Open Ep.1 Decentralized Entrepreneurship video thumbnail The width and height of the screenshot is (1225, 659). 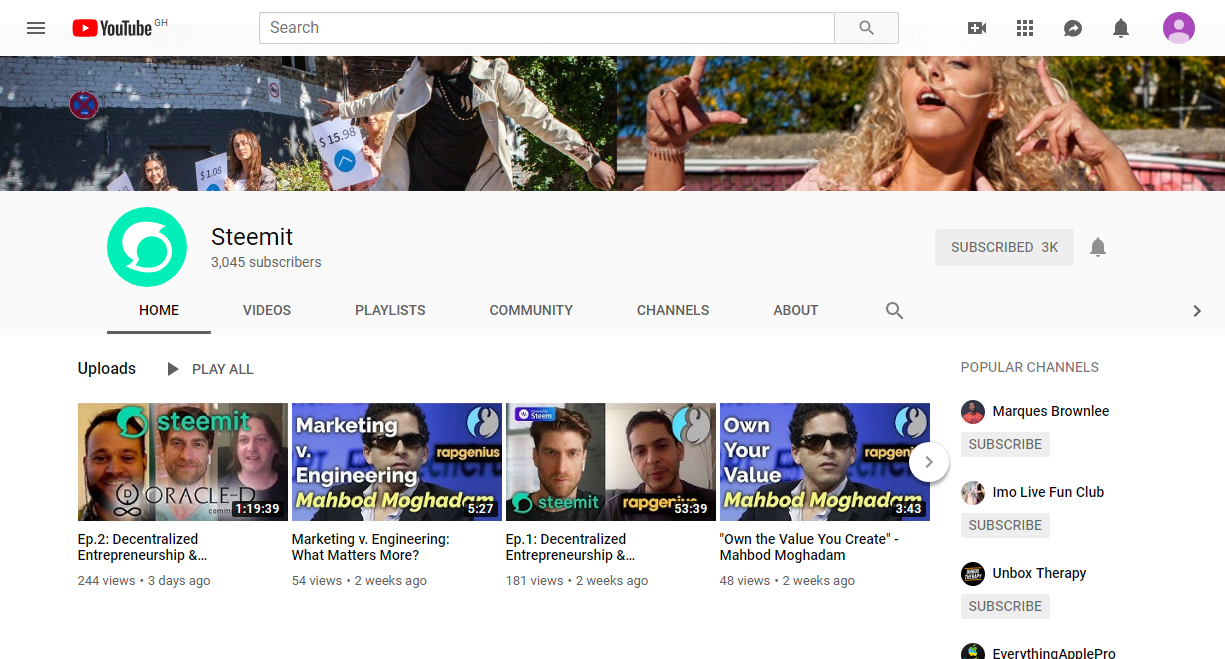(611, 462)
